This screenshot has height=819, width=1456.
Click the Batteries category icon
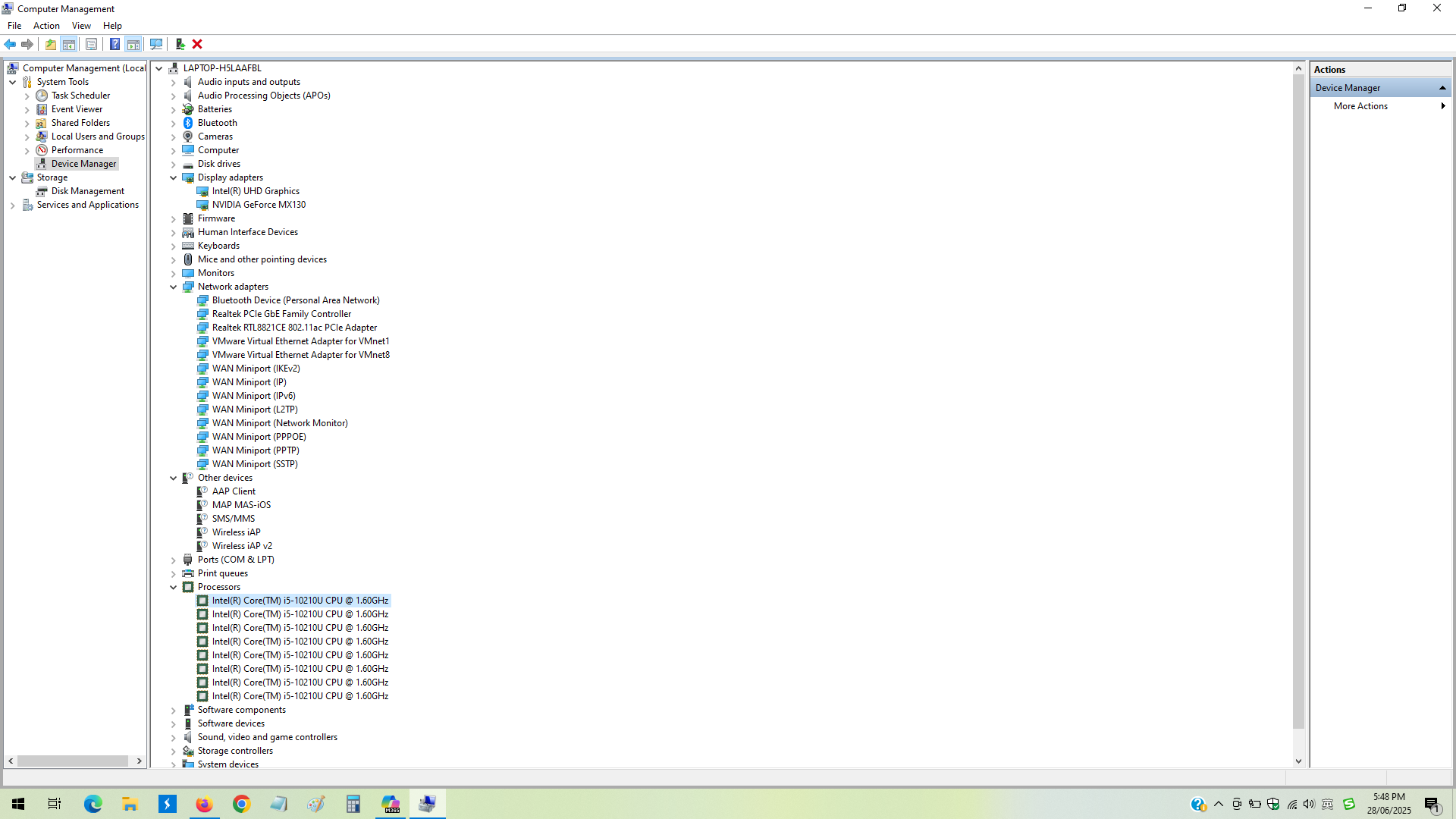point(188,109)
